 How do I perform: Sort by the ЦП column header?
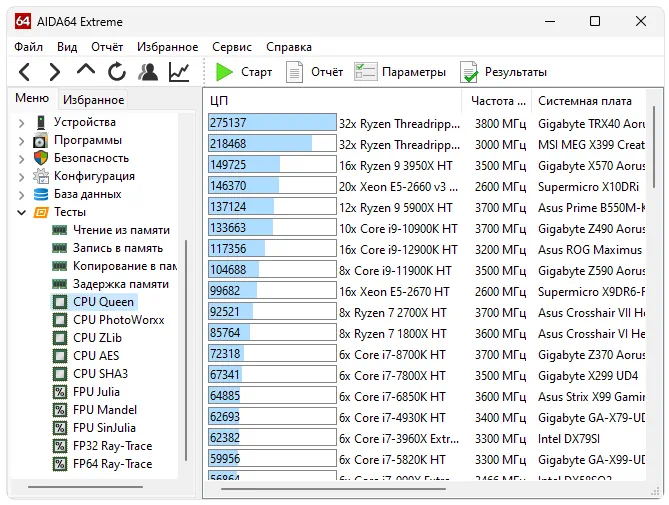point(334,101)
